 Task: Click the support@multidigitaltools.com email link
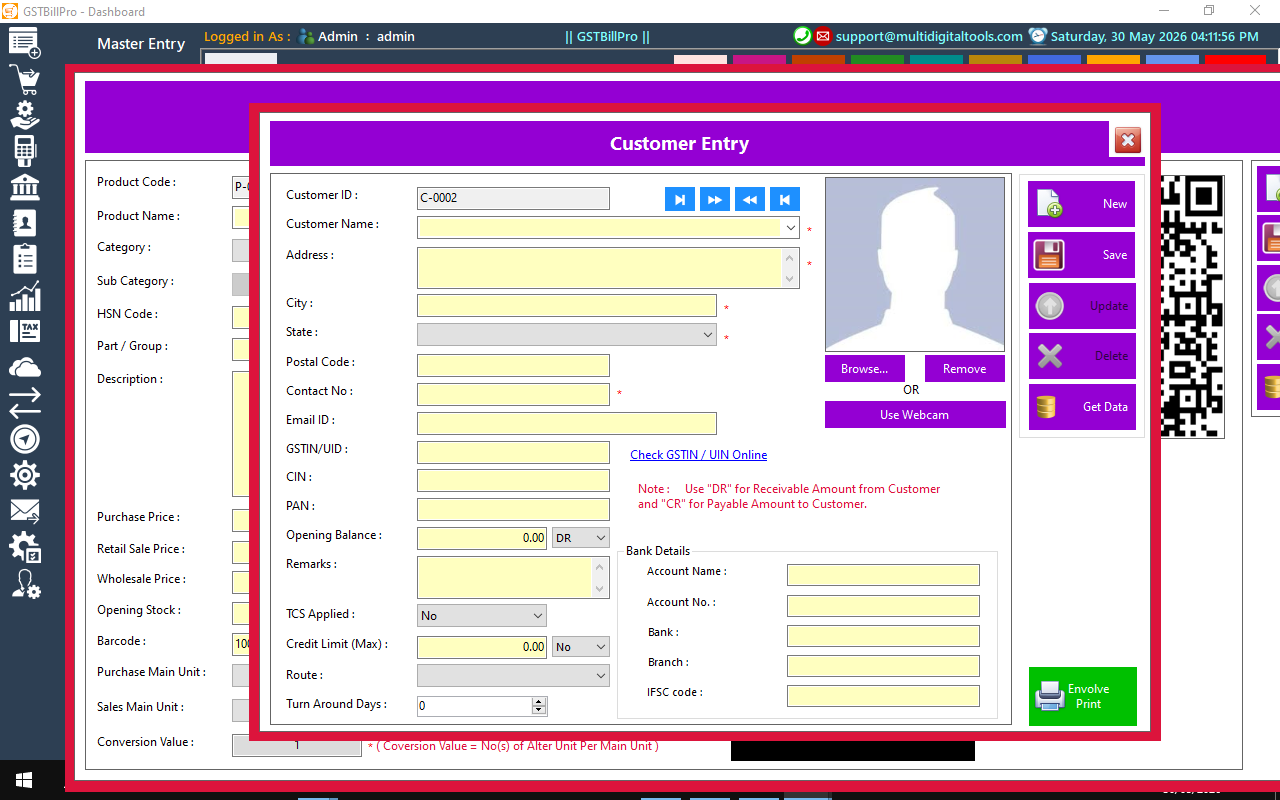tap(929, 36)
